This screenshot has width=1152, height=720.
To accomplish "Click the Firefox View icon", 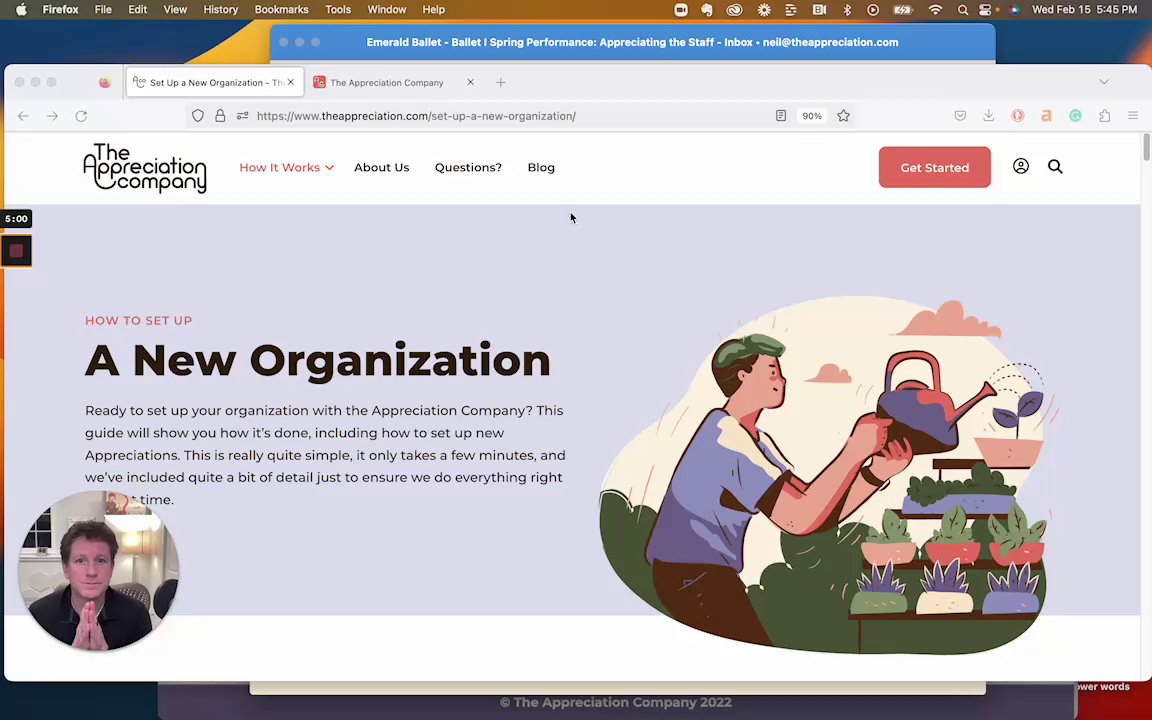I will click(105, 82).
